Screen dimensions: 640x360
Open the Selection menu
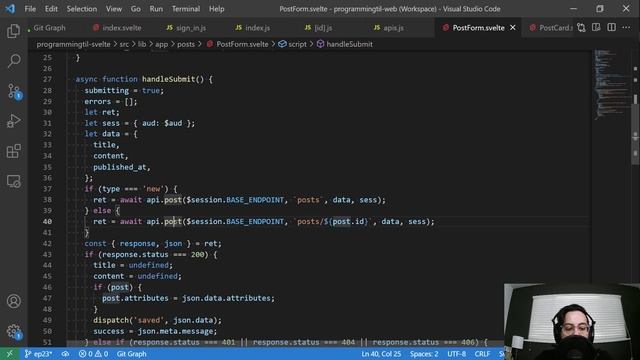click(82, 9)
